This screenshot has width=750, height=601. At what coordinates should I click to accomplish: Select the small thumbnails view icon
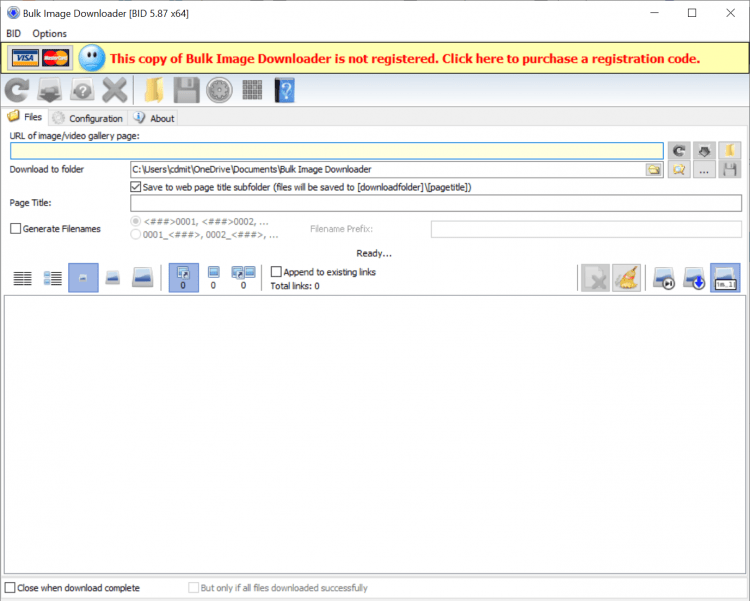[83, 278]
